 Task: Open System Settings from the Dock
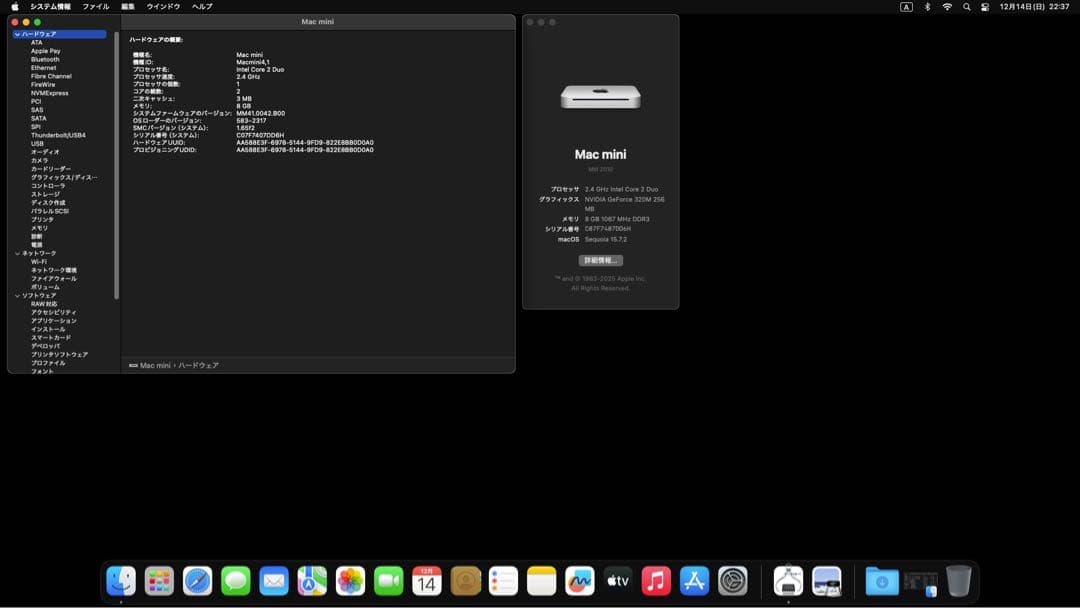point(733,580)
